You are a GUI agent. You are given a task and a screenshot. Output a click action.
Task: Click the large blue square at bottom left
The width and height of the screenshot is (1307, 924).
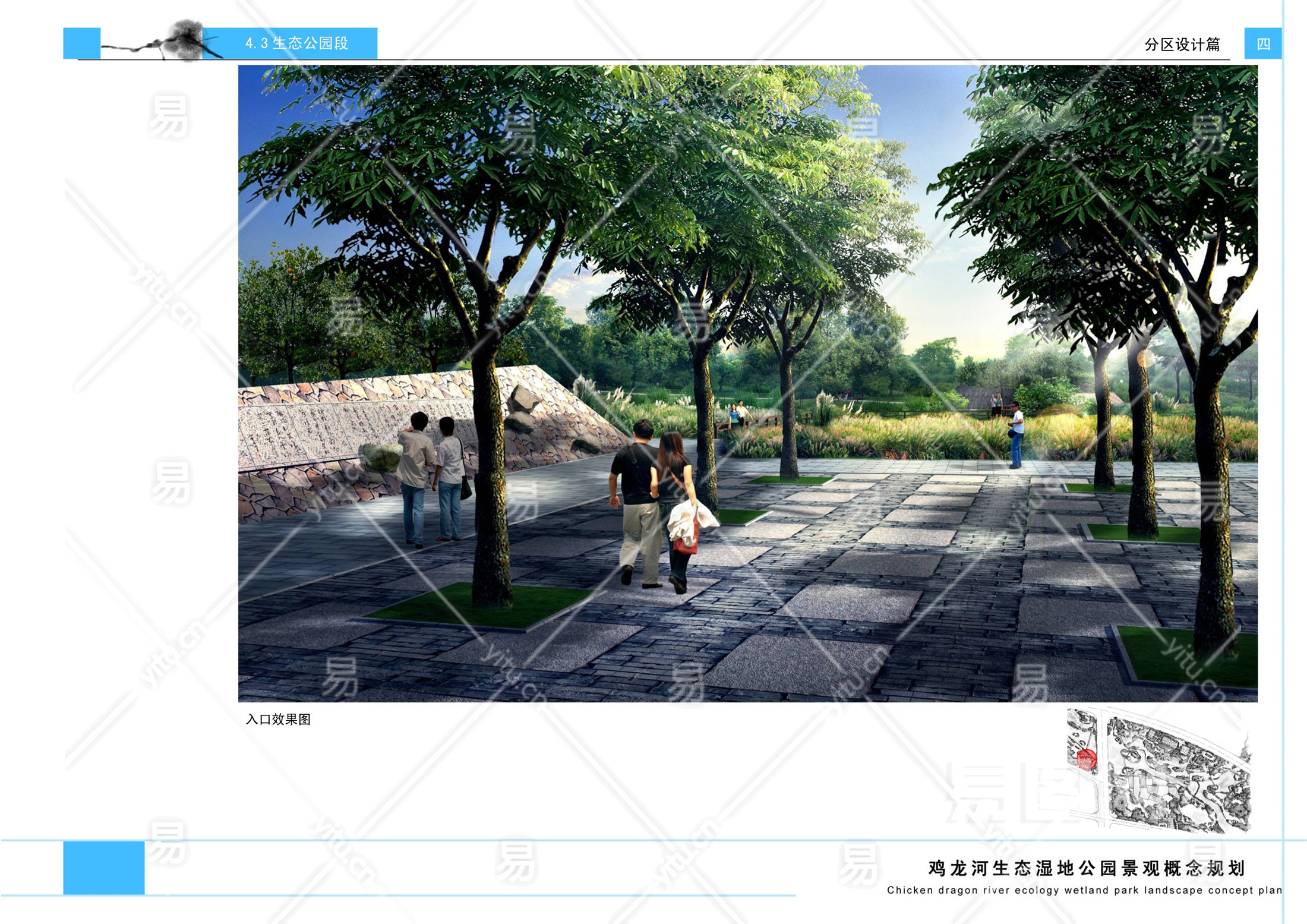tap(104, 868)
